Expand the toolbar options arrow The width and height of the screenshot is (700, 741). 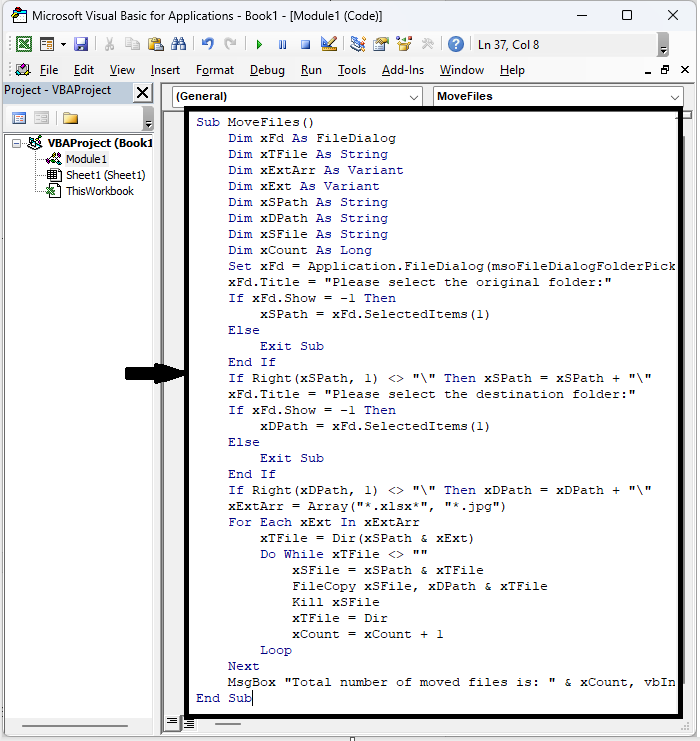(663, 45)
